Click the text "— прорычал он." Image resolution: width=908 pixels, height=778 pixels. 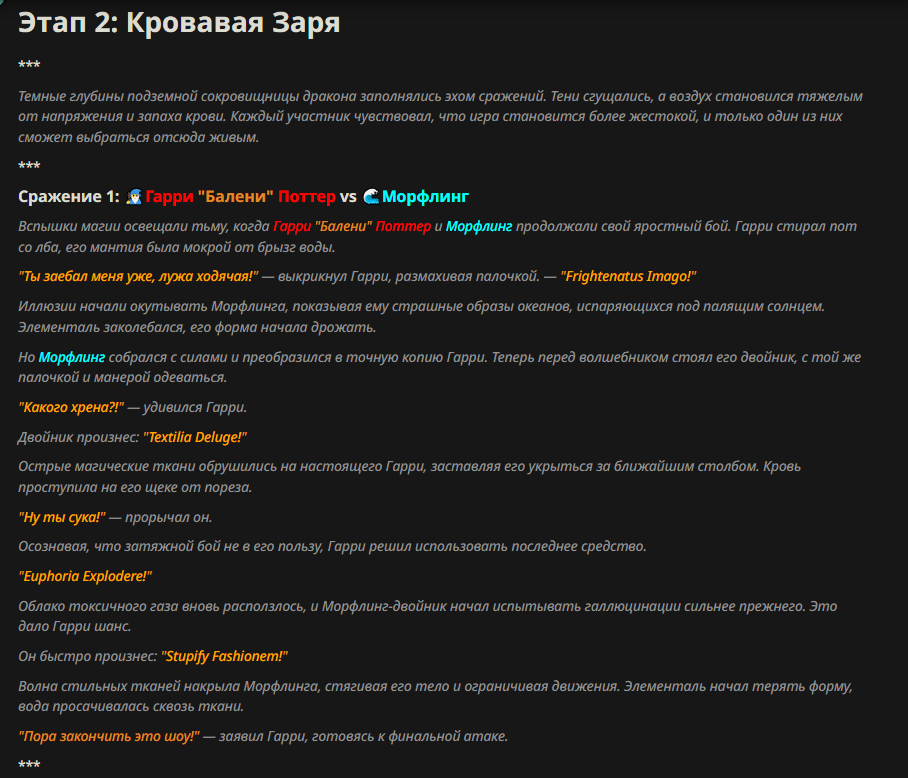tap(160, 518)
